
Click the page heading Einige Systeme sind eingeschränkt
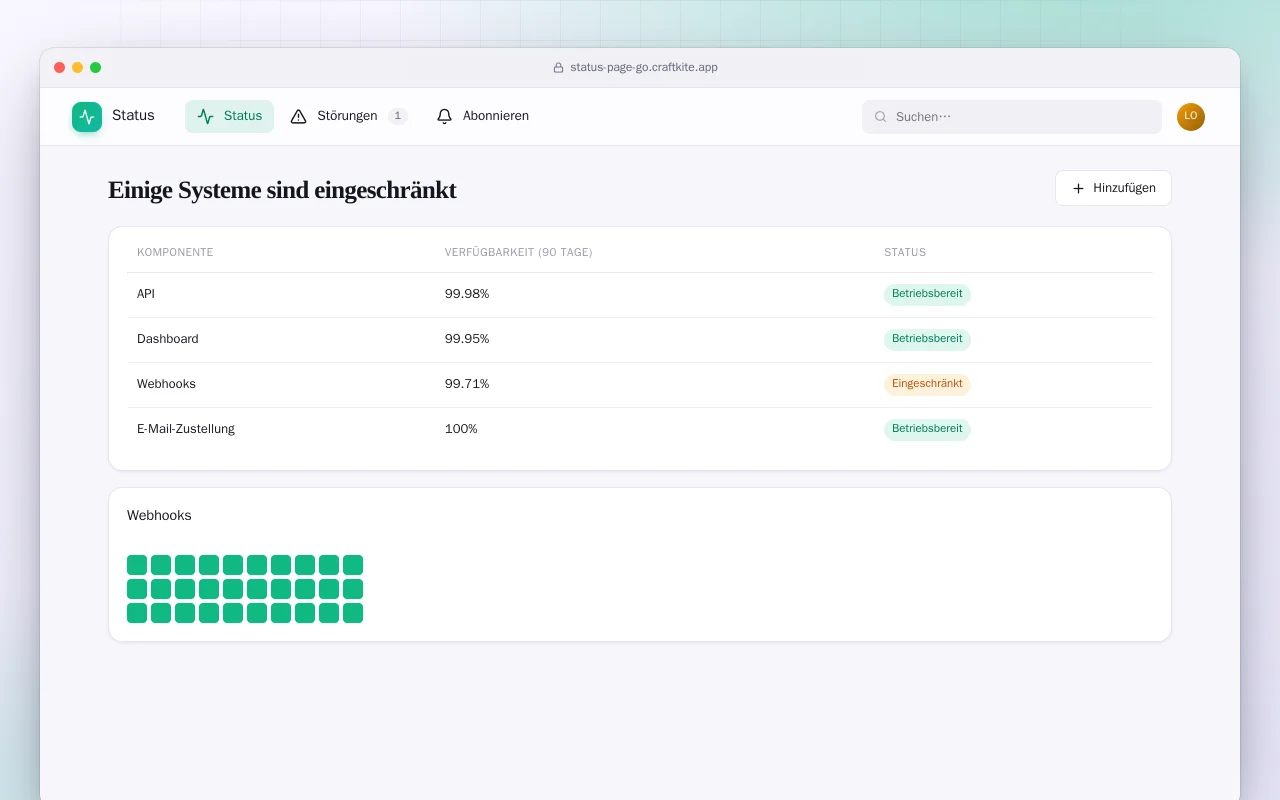[282, 190]
